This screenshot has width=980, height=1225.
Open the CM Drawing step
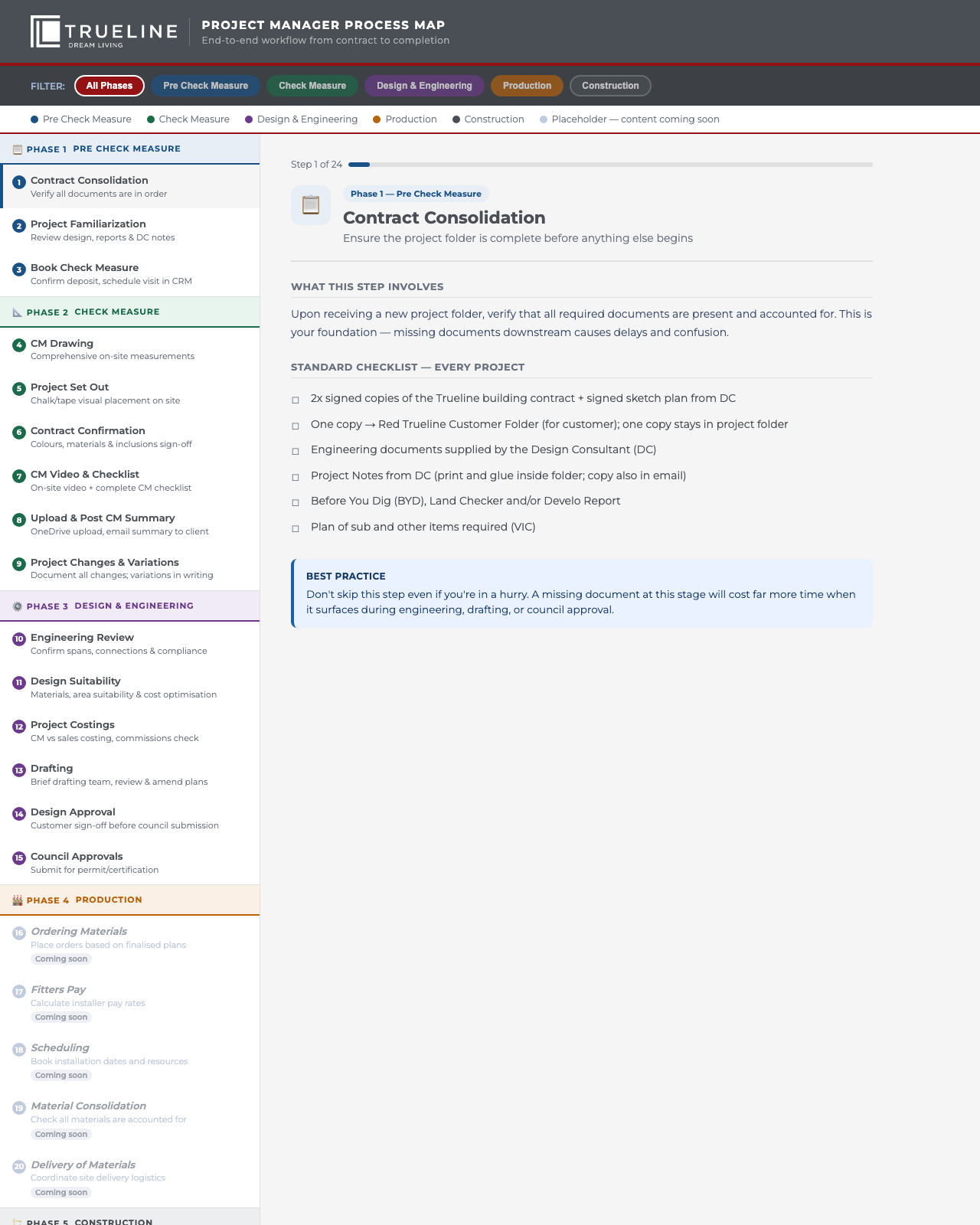tap(129, 350)
